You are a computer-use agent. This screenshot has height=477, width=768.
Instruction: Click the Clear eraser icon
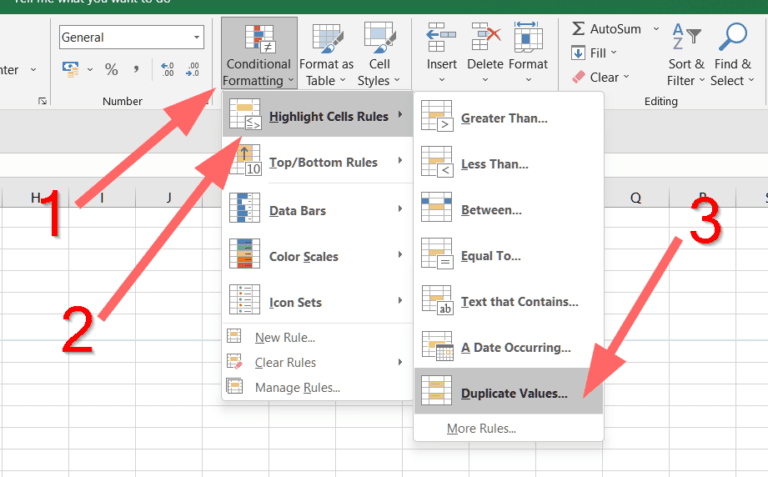point(578,77)
